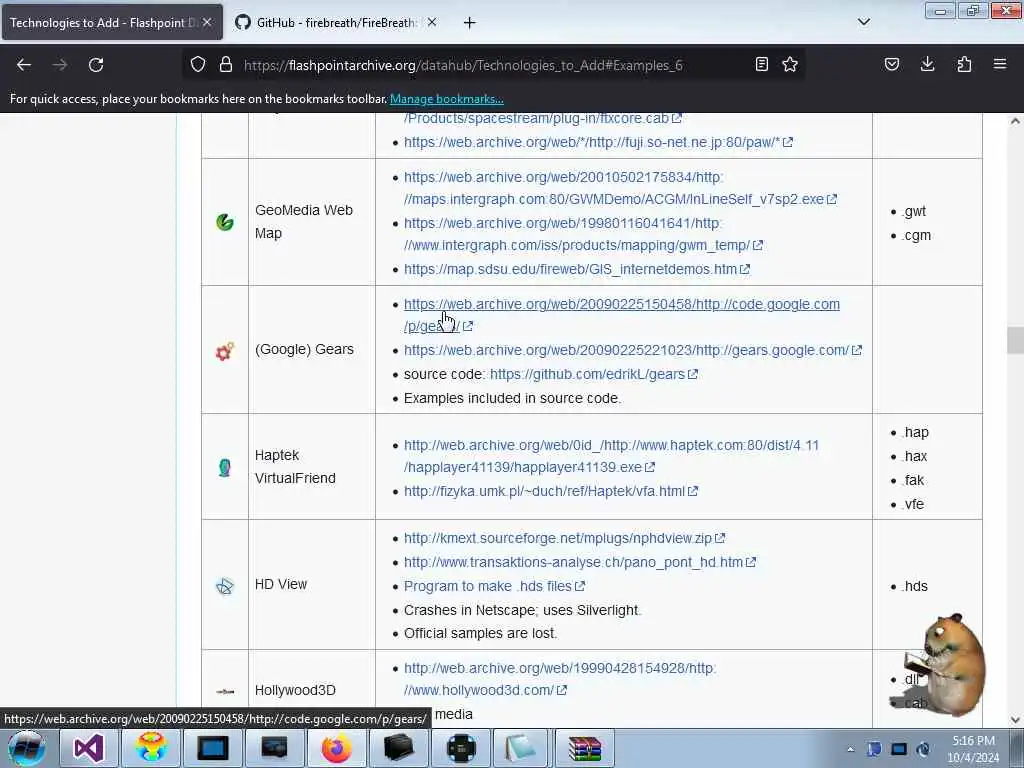Select the '.gwt' extension text

click(x=914, y=212)
